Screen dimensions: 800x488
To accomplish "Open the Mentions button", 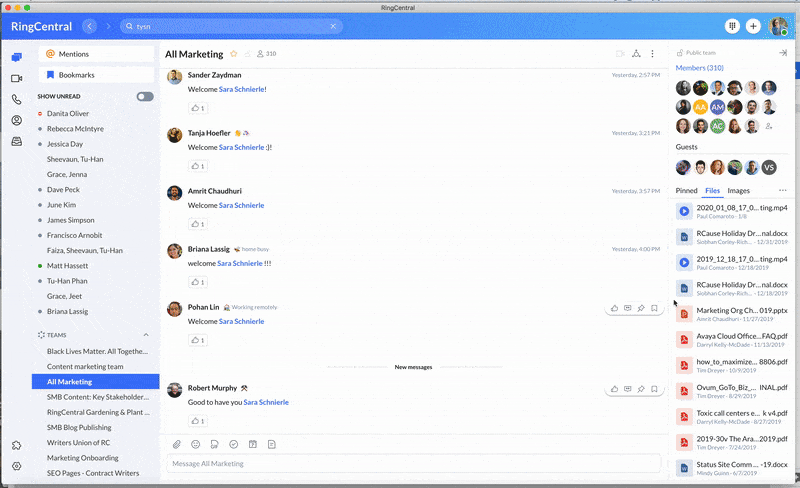I will (96, 53).
